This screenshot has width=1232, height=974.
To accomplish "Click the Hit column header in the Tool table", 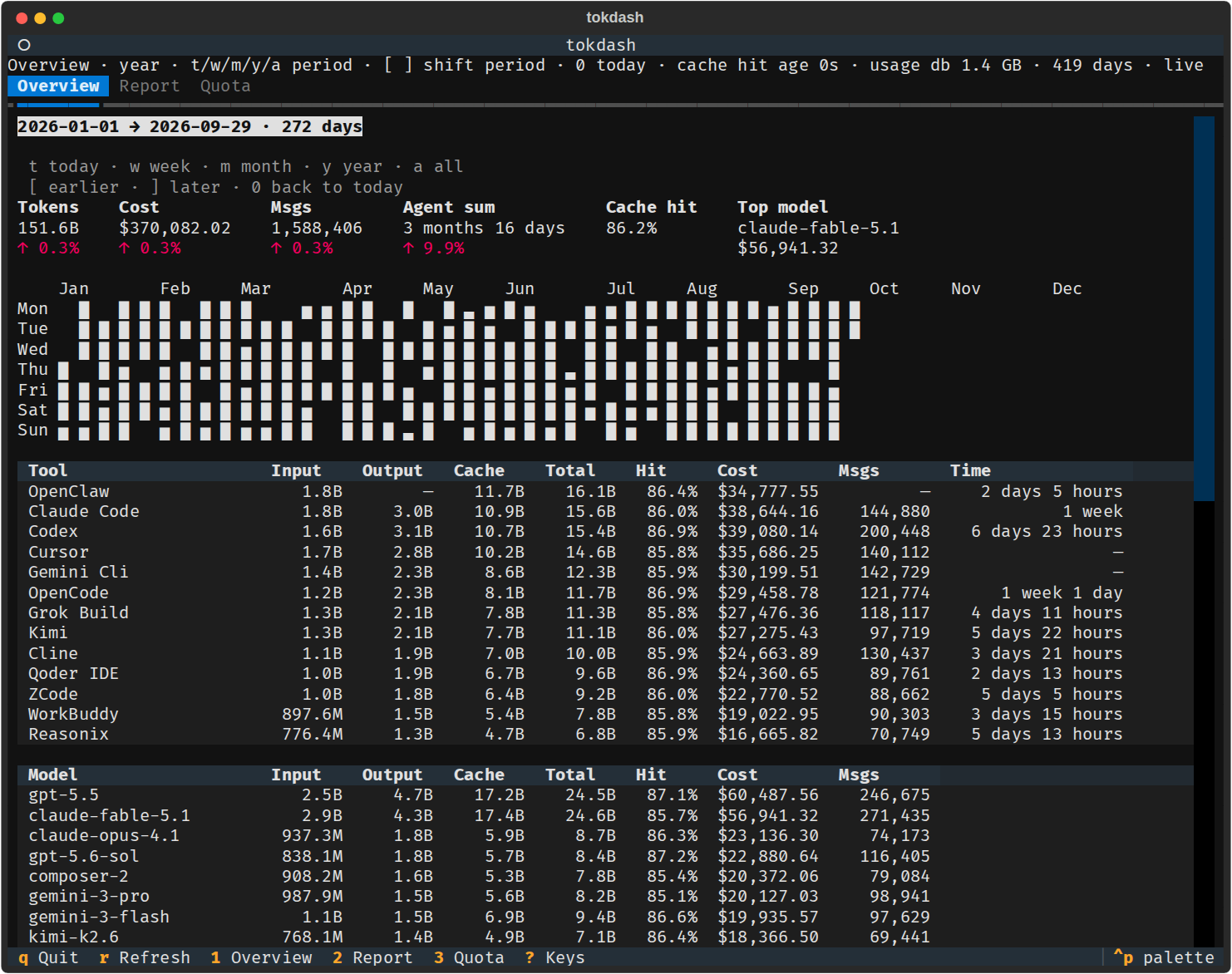I will coord(651,470).
